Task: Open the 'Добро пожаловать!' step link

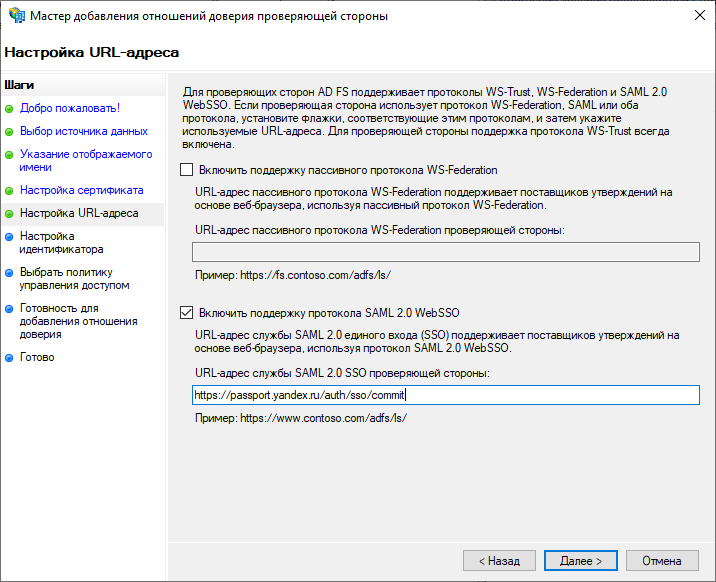Action: pos(70,108)
